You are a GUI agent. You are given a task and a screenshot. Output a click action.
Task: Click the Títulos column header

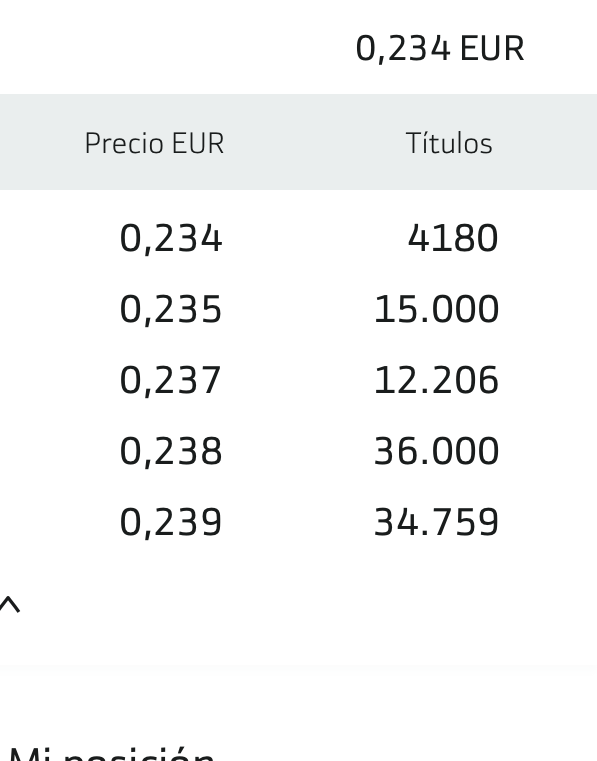click(449, 143)
